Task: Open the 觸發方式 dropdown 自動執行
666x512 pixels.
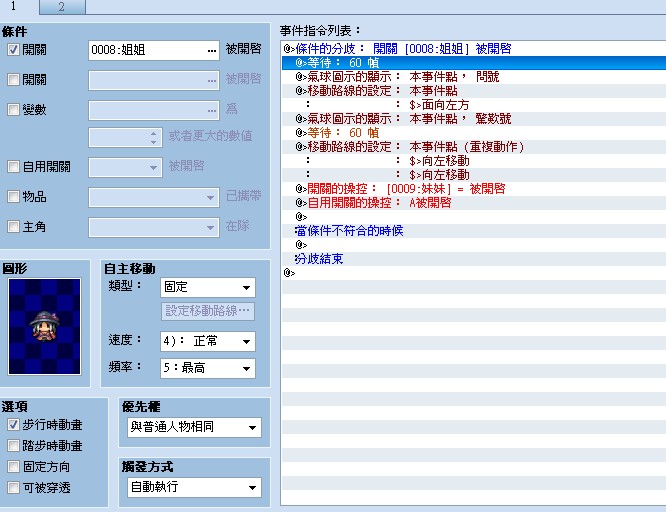Action: [x=194, y=487]
